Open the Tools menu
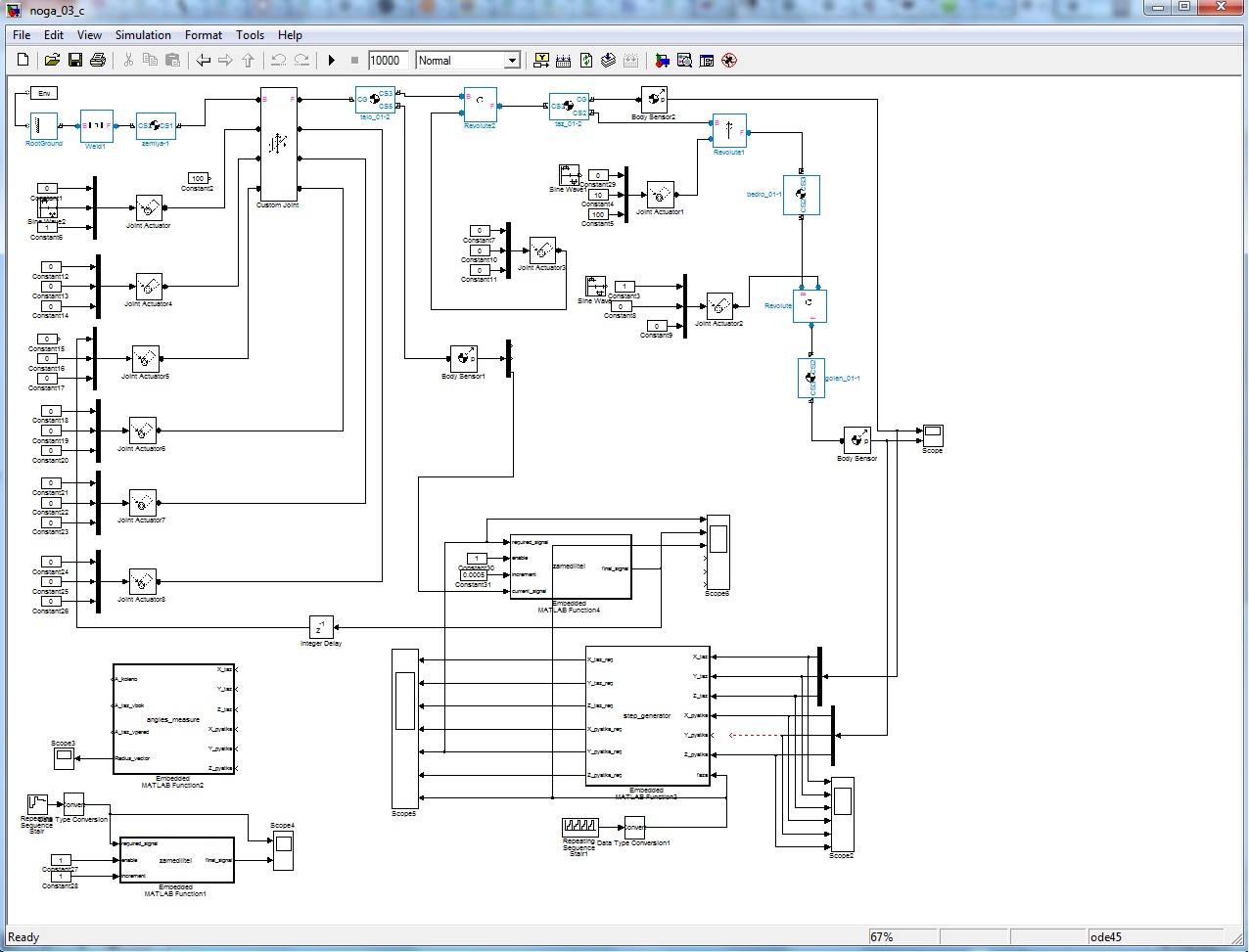Viewport: 1249px width, 952px height. point(250,35)
